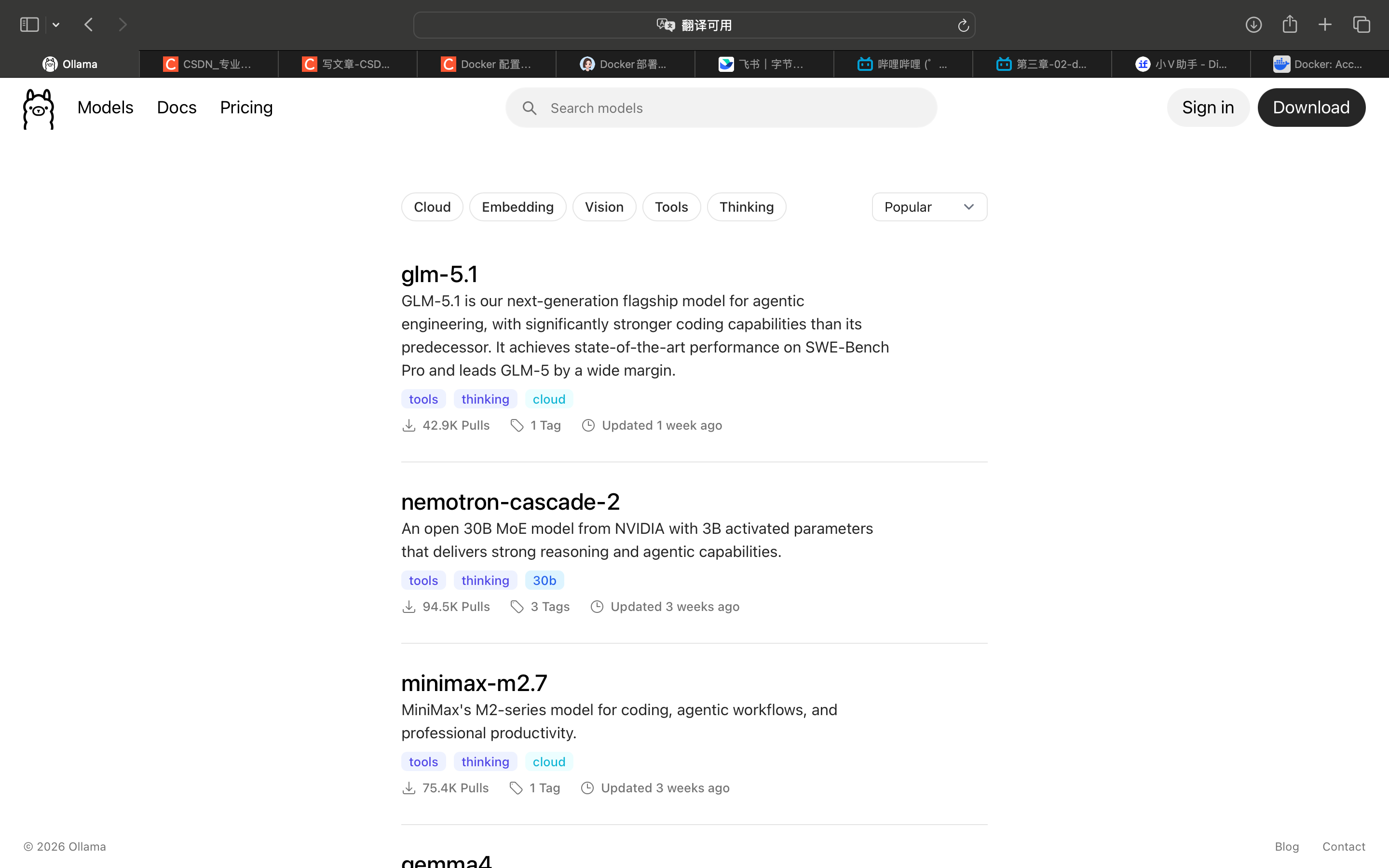Toggle the Cloud filter chip
The height and width of the screenshot is (868, 1389).
tap(432, 207)
